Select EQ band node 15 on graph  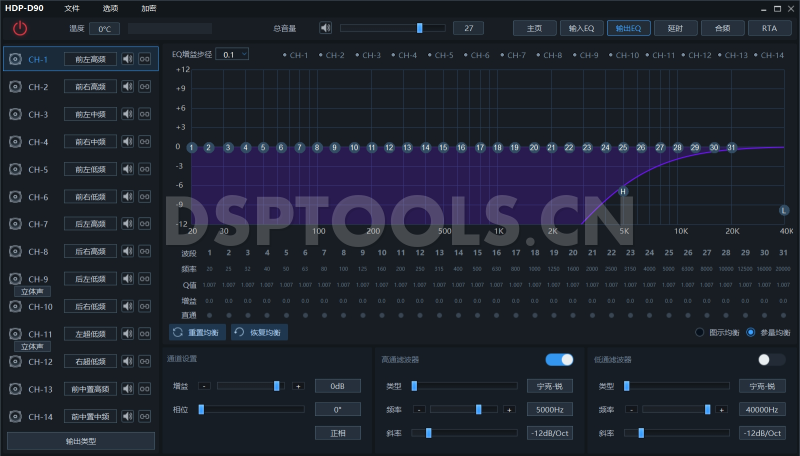tap(445, 147)
